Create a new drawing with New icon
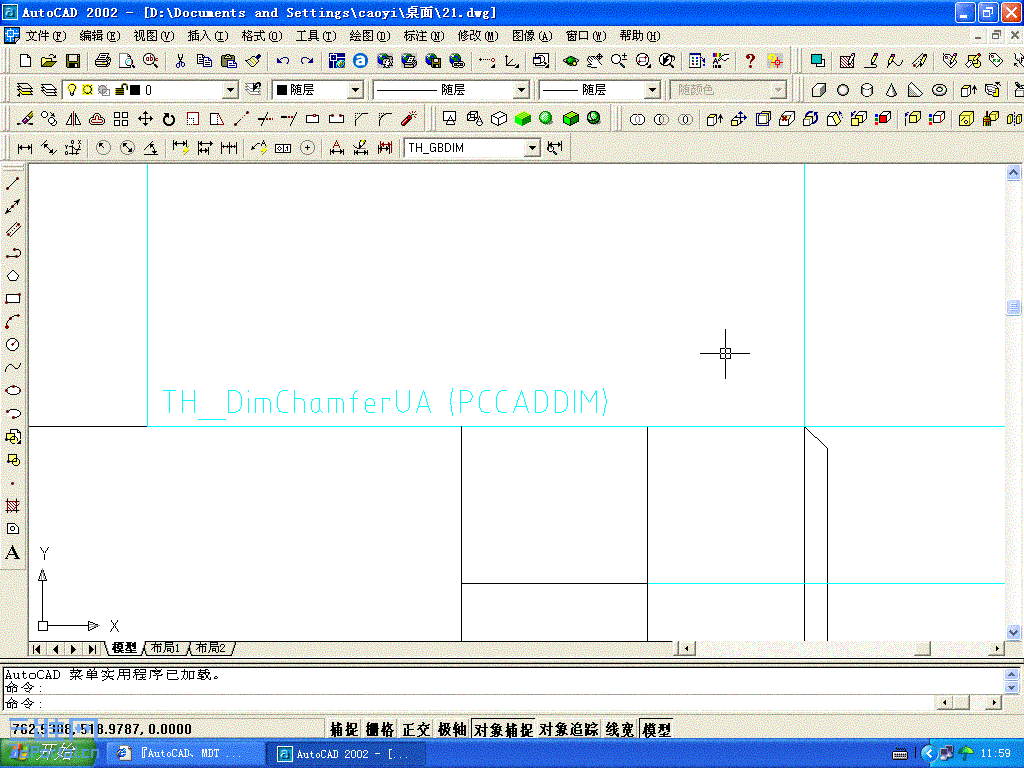Screen dimensions: 1024x768 (x=25, y=61)
